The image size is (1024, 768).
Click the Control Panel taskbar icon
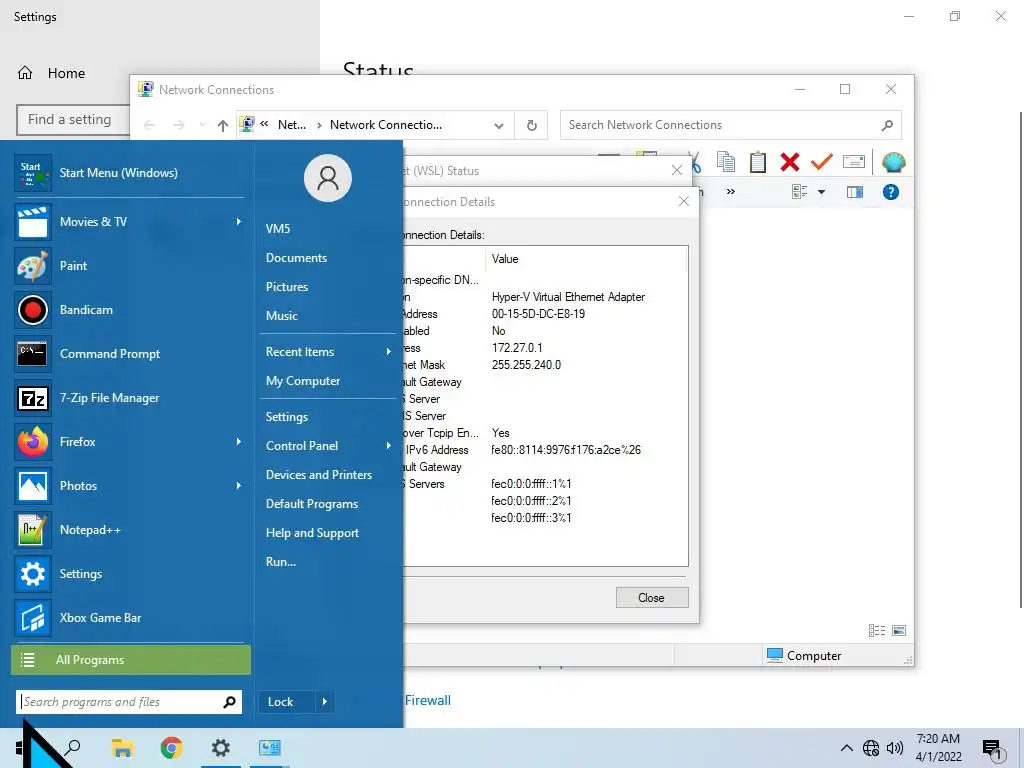tap(270, 748)
